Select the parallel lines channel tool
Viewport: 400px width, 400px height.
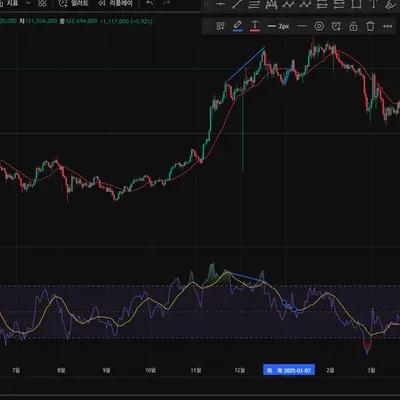[x=254, y=4]
